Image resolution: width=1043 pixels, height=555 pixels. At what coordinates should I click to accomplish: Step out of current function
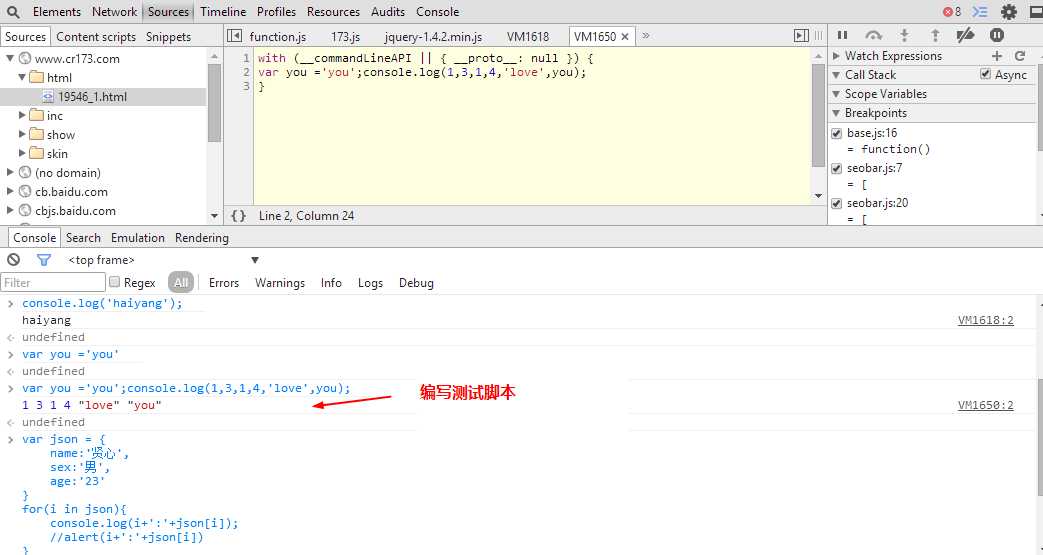coord(935,35)
